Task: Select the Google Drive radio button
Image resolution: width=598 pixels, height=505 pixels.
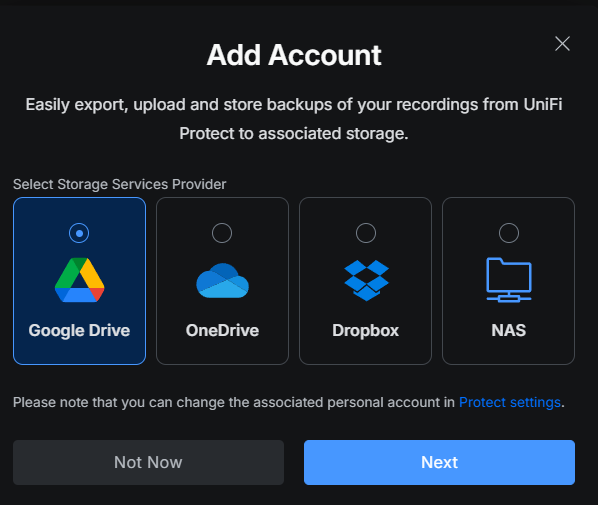Action: pyautogui.click(x=79, y=233)
